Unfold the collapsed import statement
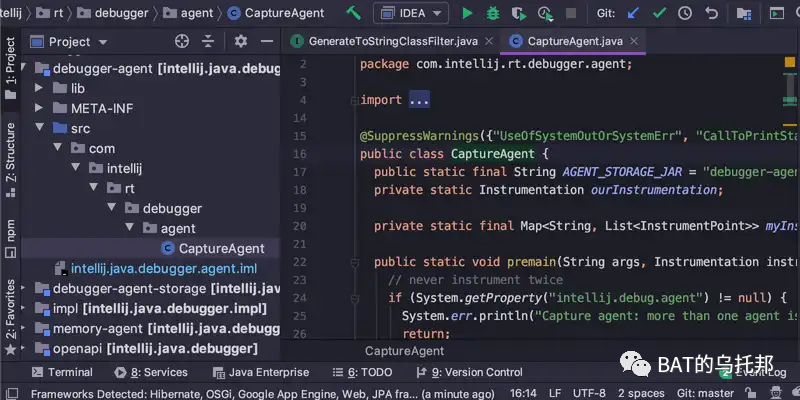This screenshot has width=800, height=400. tap(419, 100)
